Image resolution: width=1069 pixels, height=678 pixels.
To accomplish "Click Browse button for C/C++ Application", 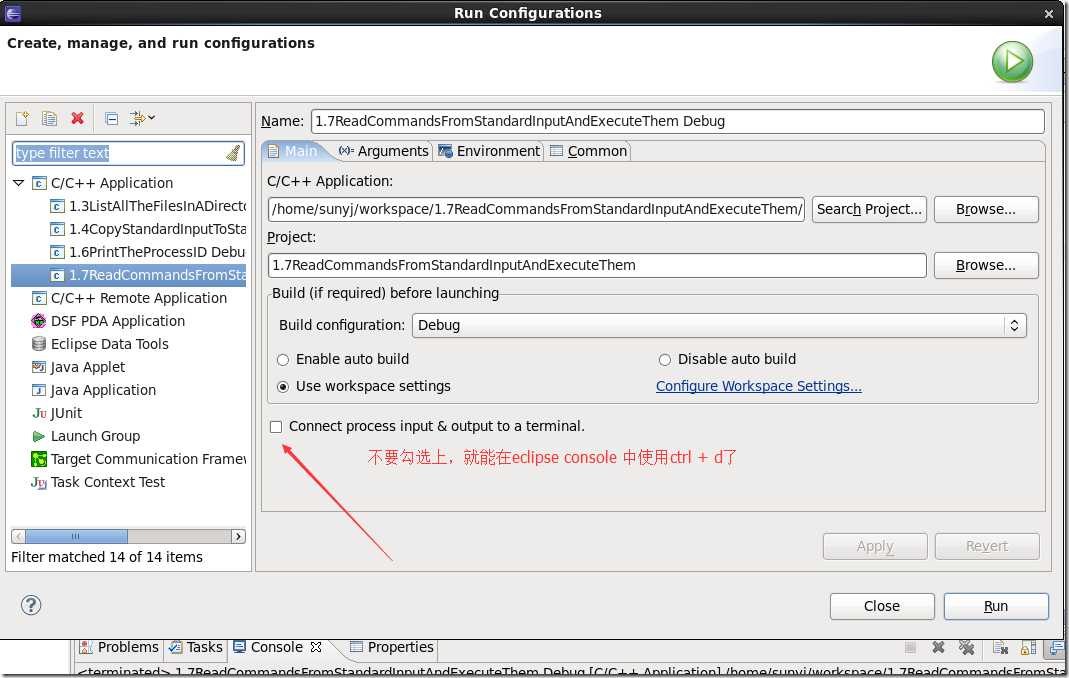I will [x=986, y=209].
